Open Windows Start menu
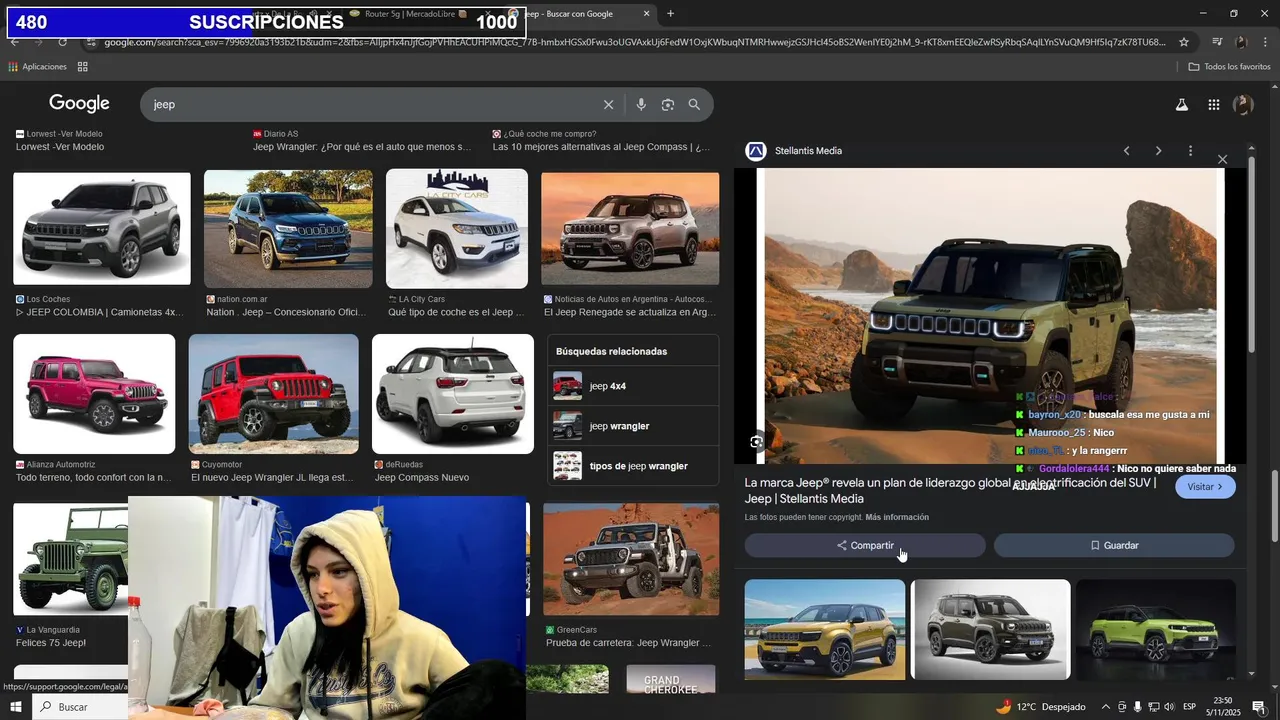The image size is (1280, 720). [15, 707]
